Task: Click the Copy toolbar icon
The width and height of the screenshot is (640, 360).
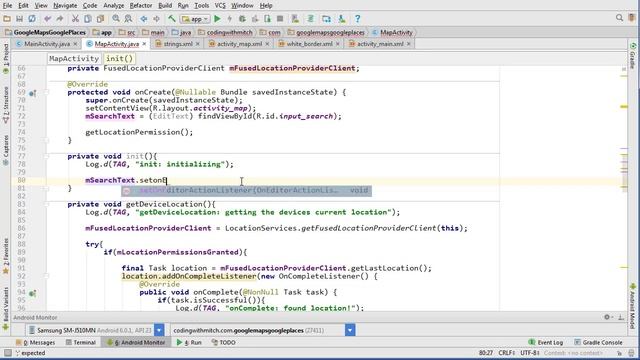Action: 88,19
